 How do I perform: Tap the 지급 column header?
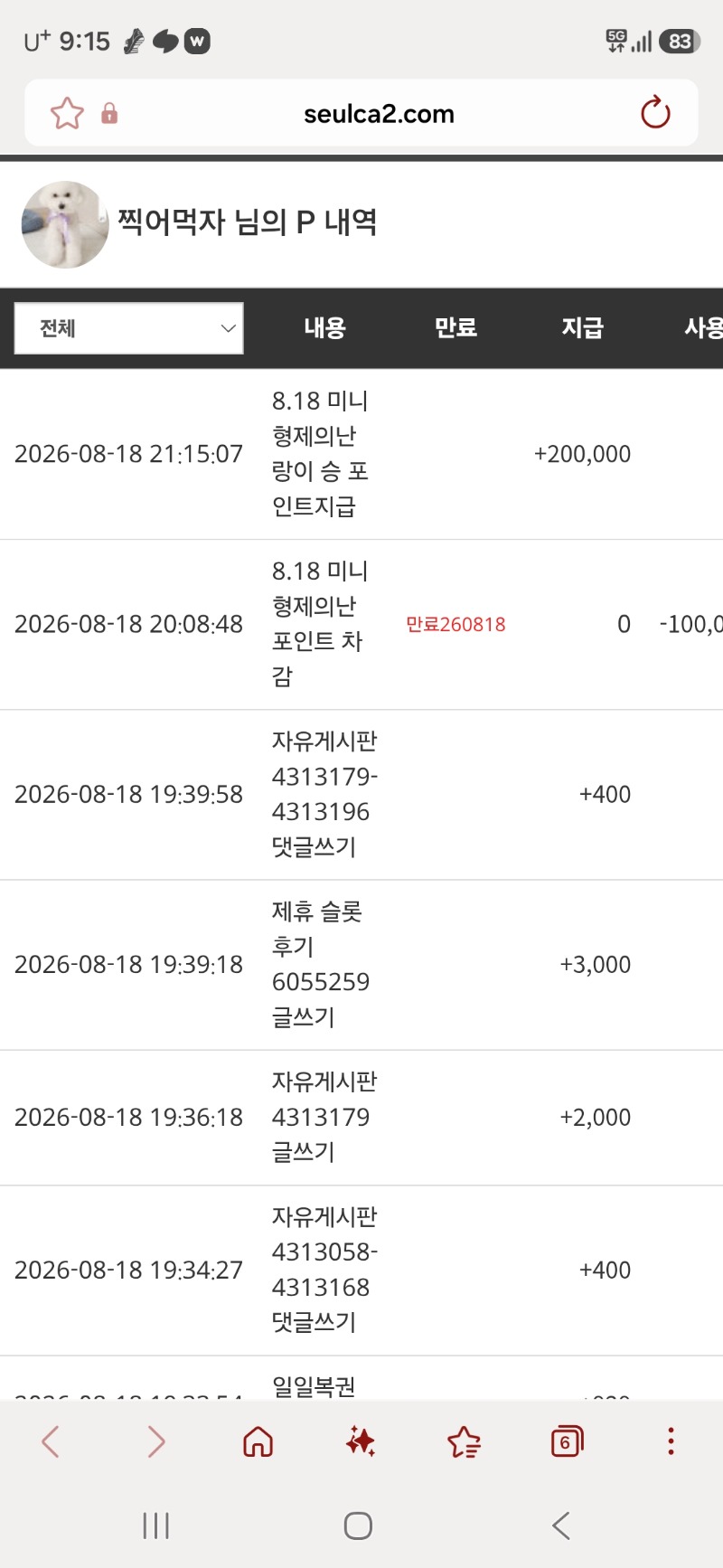582,328
